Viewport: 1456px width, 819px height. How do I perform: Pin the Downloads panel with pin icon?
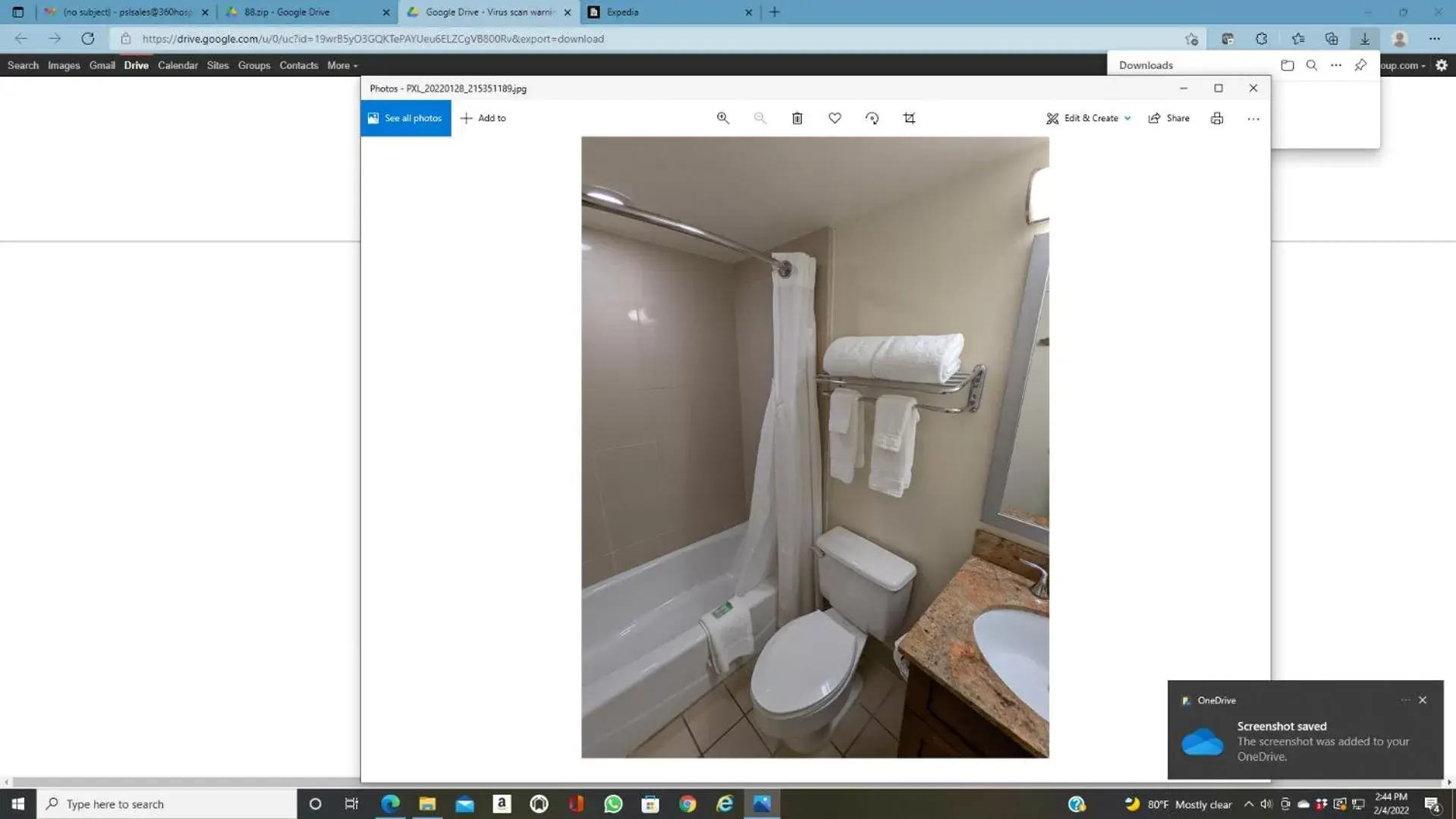[x=1360, y=65]
